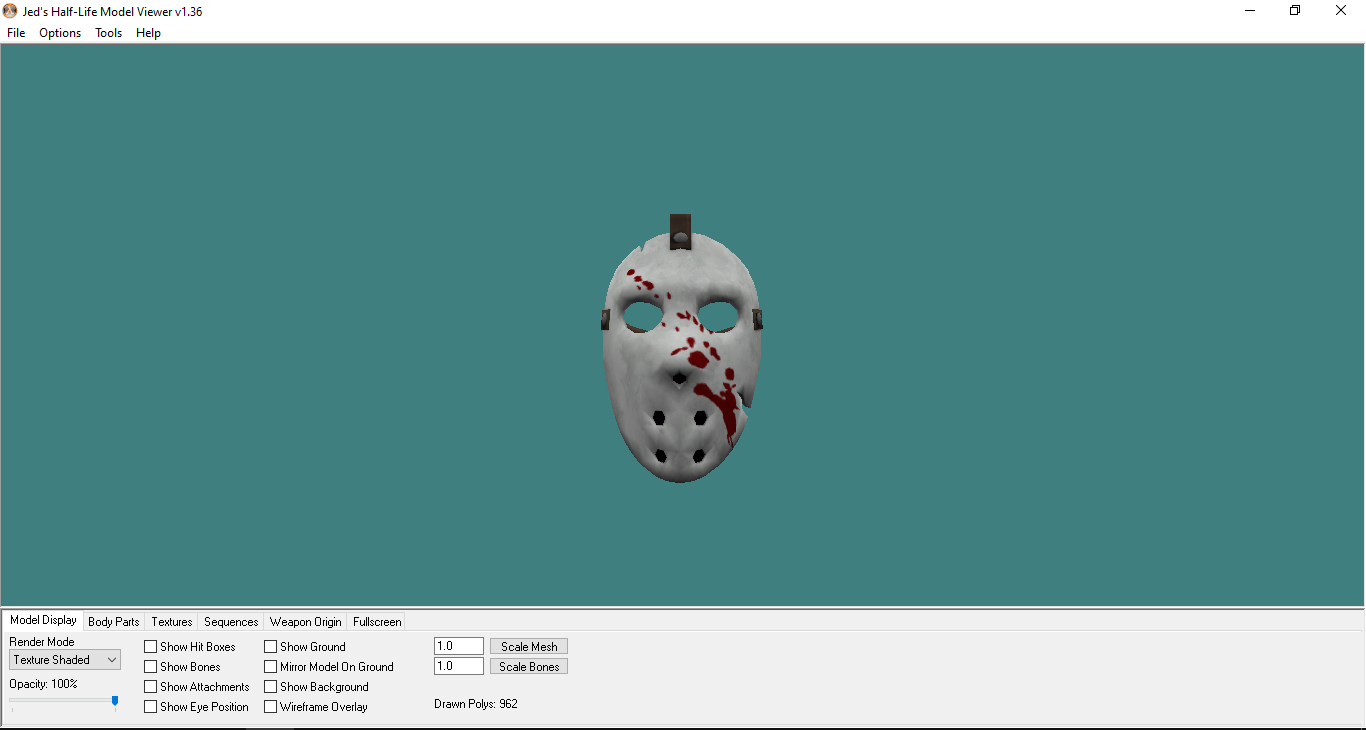Image resolution: width=1366 pixels, height=730 pixels.
Task: Open the File menu
Action: 16,33
